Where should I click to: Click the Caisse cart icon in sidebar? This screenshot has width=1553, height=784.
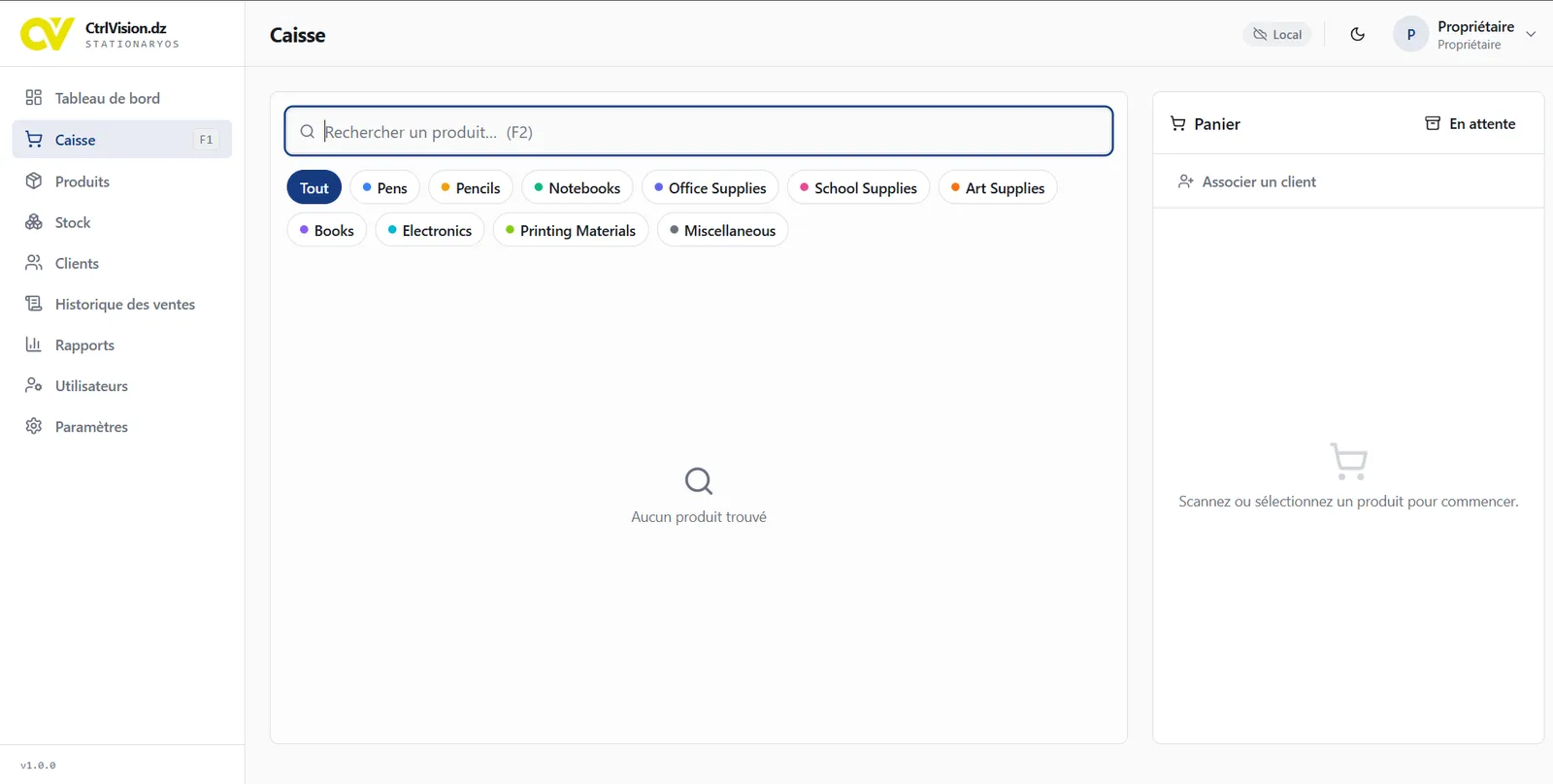[34, 140]
